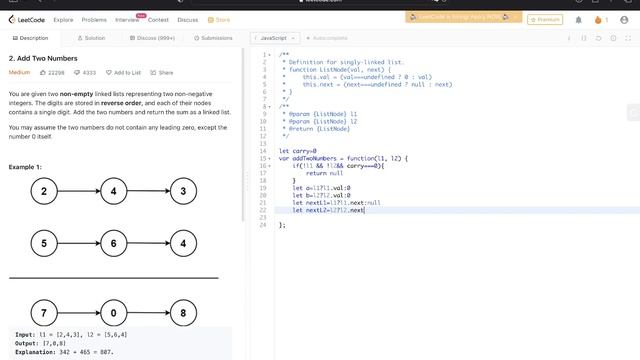Click node 2 in the first list diagram

(x=44, y=191)
